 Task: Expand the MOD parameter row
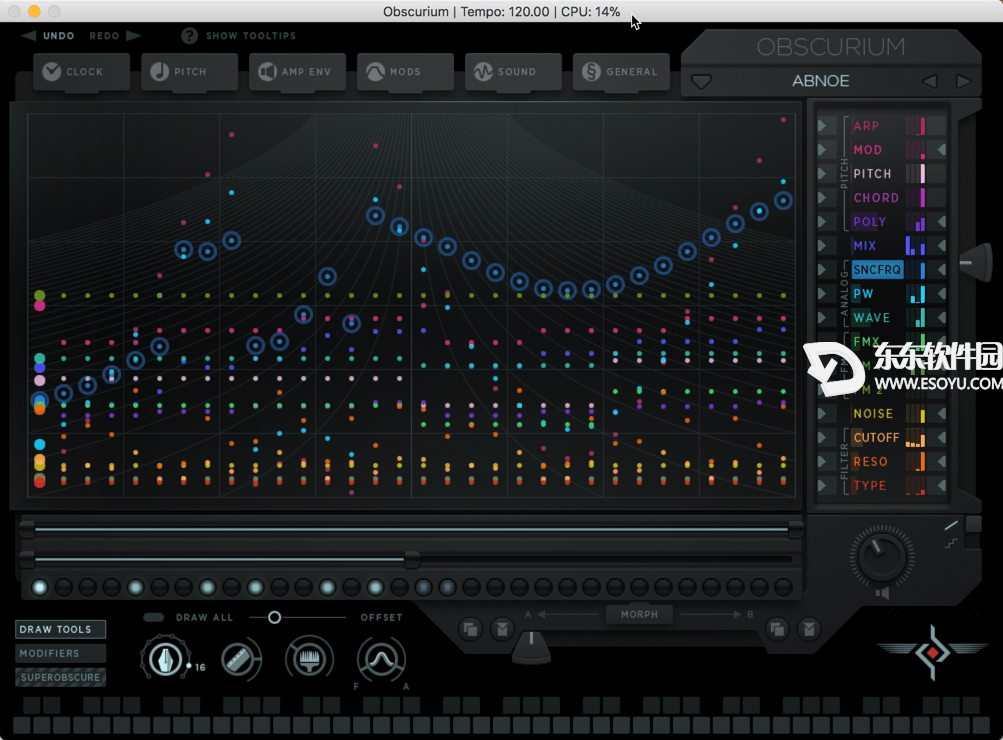823,150
